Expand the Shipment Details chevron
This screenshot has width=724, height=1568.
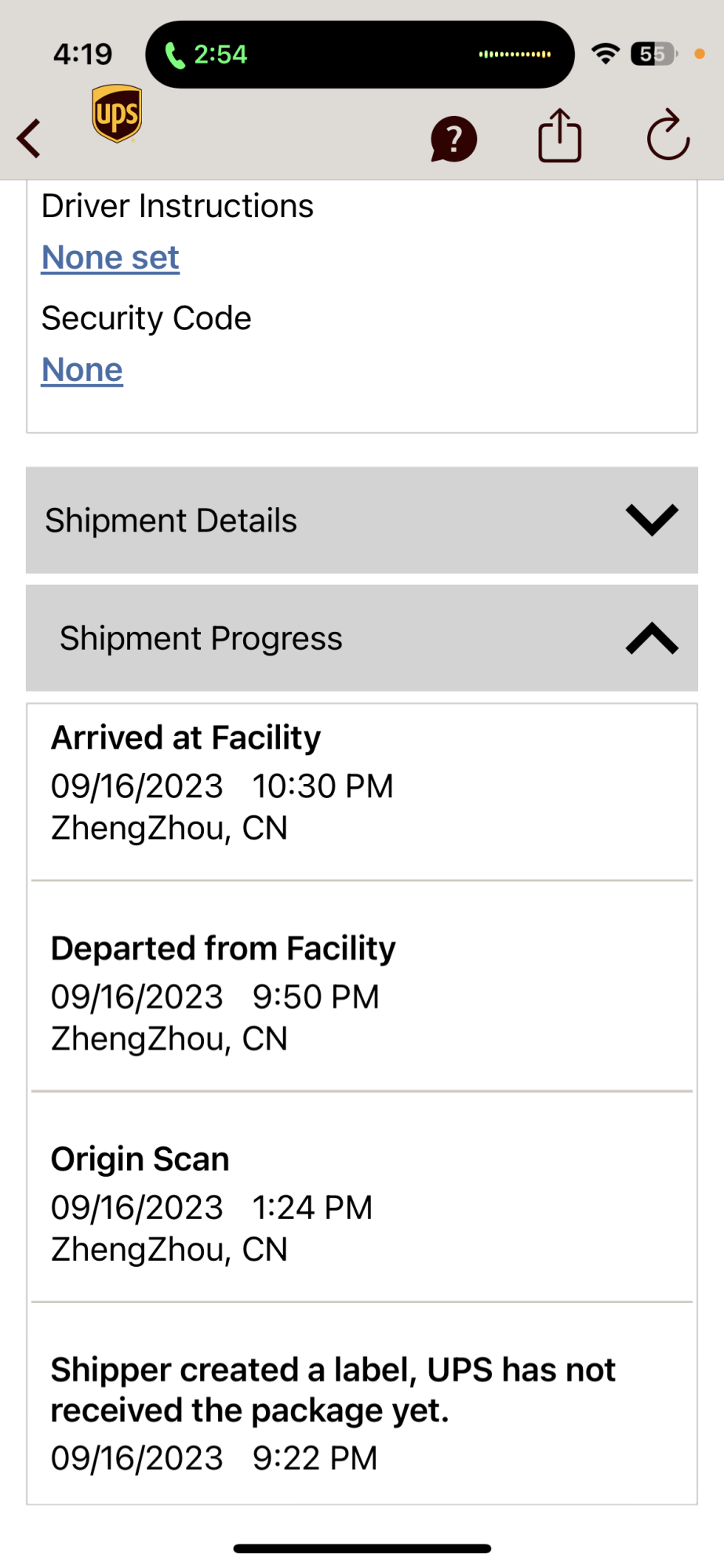tap(651, 520)
